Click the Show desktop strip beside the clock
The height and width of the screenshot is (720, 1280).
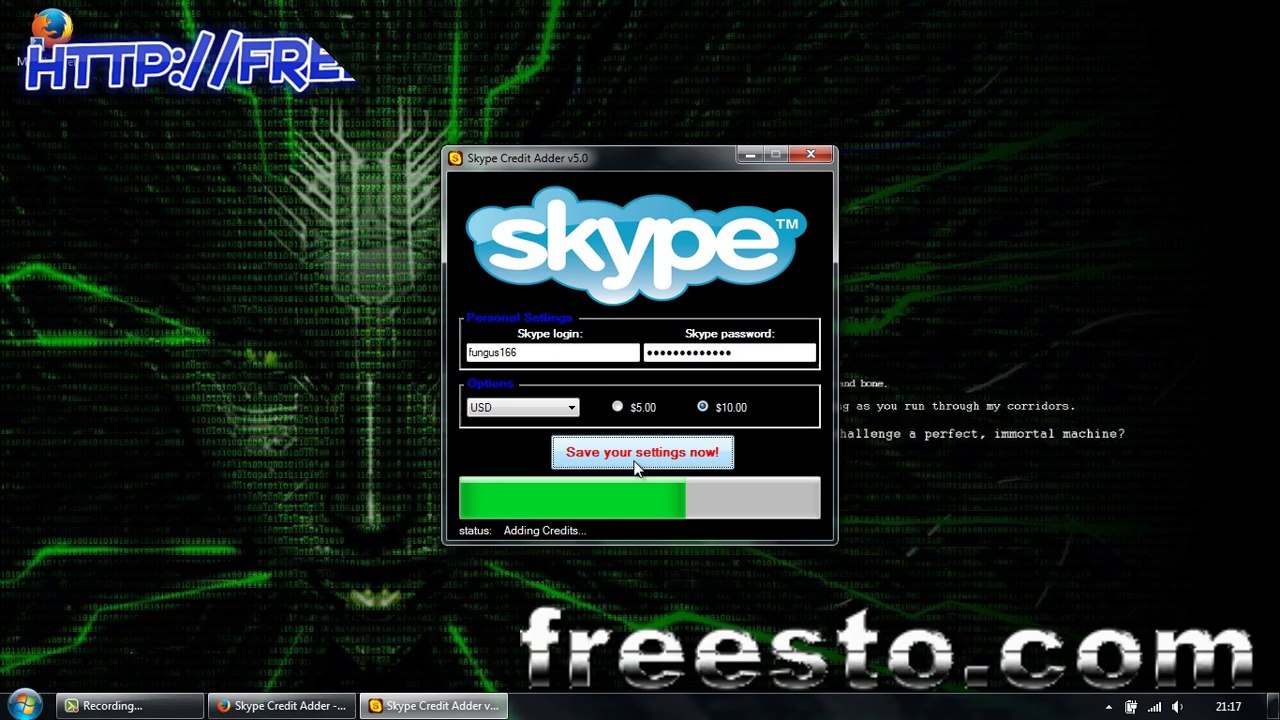coord(1272,706)
